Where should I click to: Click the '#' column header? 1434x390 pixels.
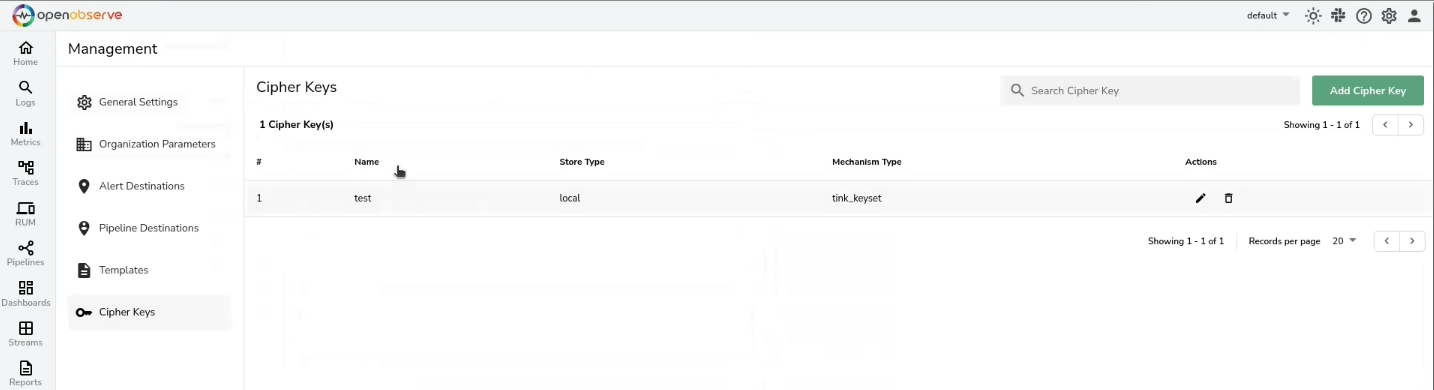(259, 162)
